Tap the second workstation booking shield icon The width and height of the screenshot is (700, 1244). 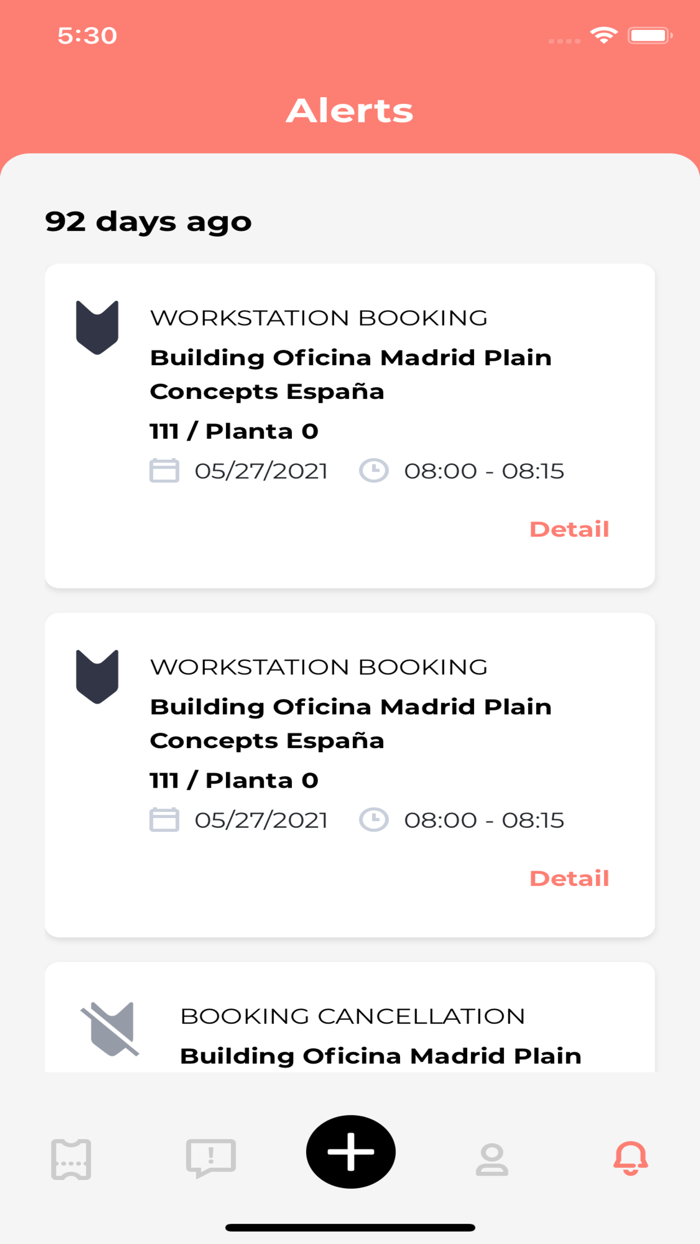[x=97, y=676]
